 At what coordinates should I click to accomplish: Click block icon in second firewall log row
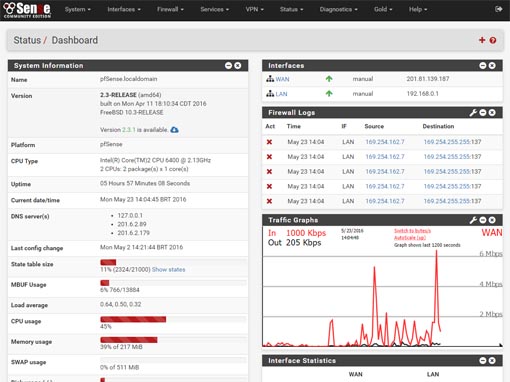click(269, 157)
